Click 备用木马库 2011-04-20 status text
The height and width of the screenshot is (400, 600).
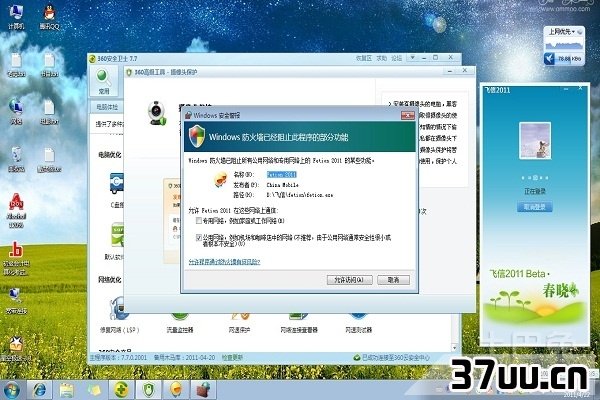(184, 358)
